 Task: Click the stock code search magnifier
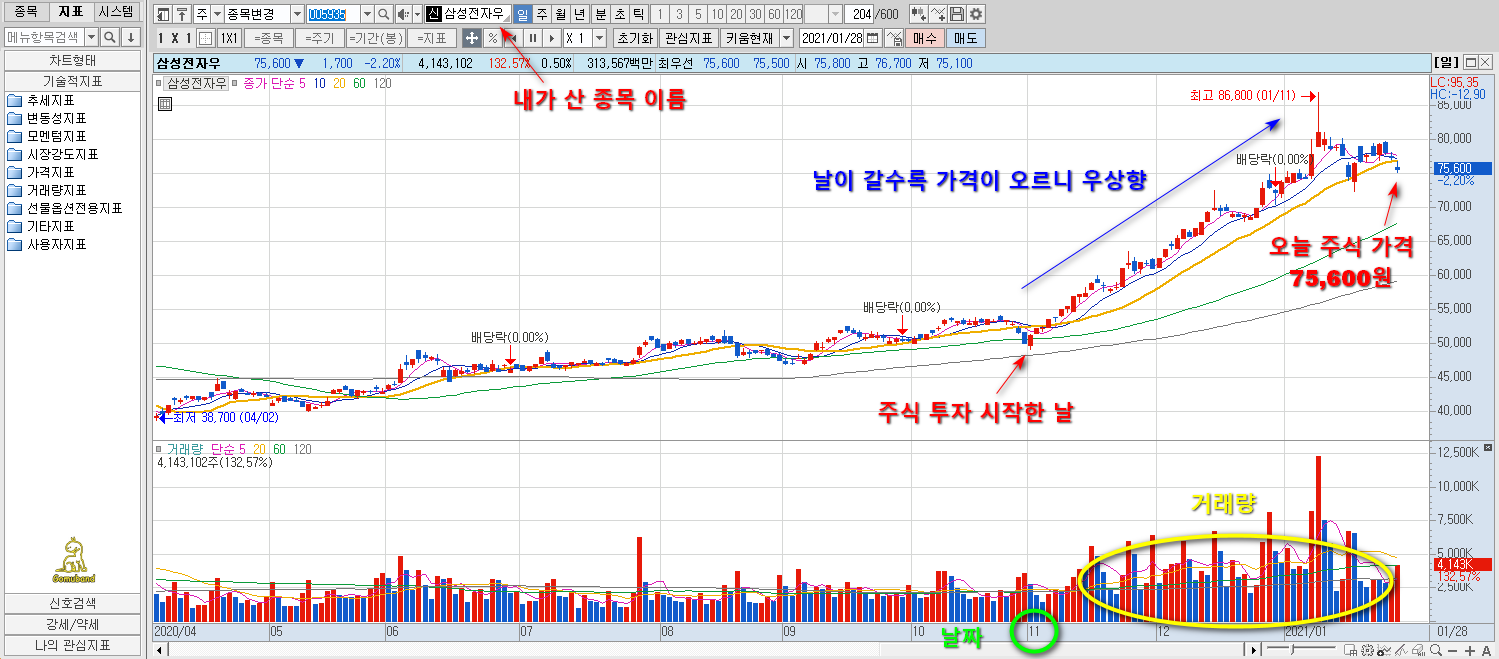[383, 14]
